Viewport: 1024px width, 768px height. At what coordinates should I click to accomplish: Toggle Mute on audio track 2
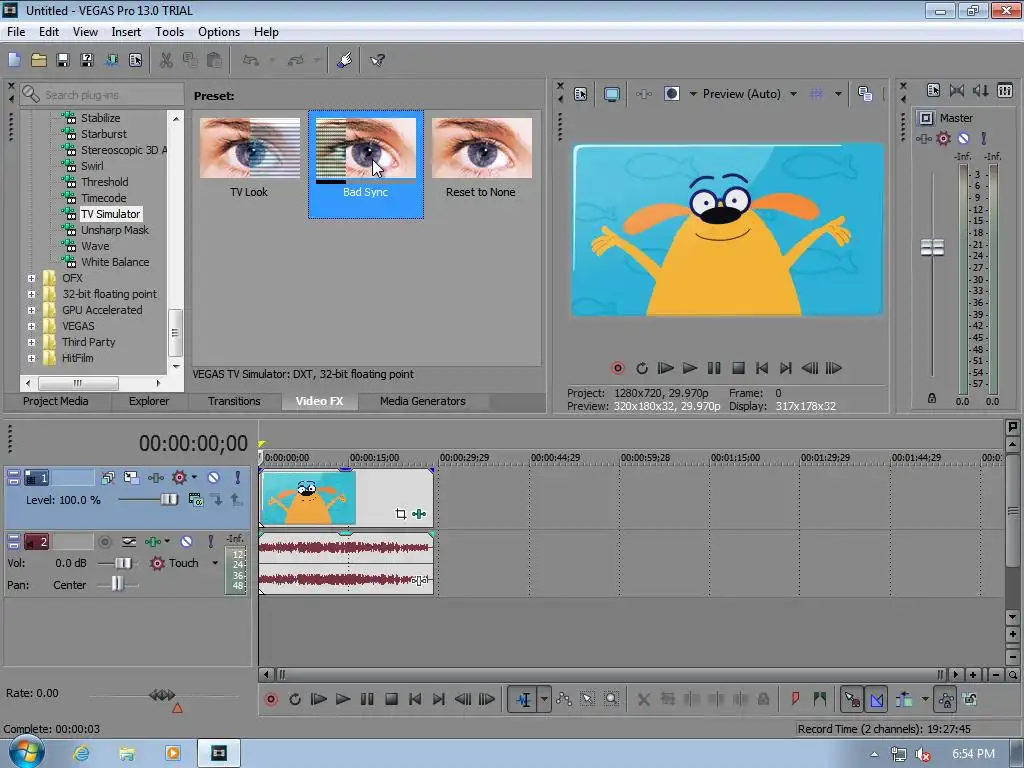[x=186, y=541]
